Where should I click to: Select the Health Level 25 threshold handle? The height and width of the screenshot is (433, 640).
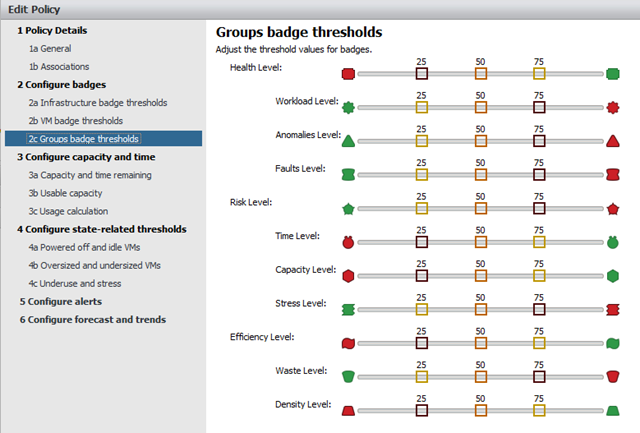421,74
